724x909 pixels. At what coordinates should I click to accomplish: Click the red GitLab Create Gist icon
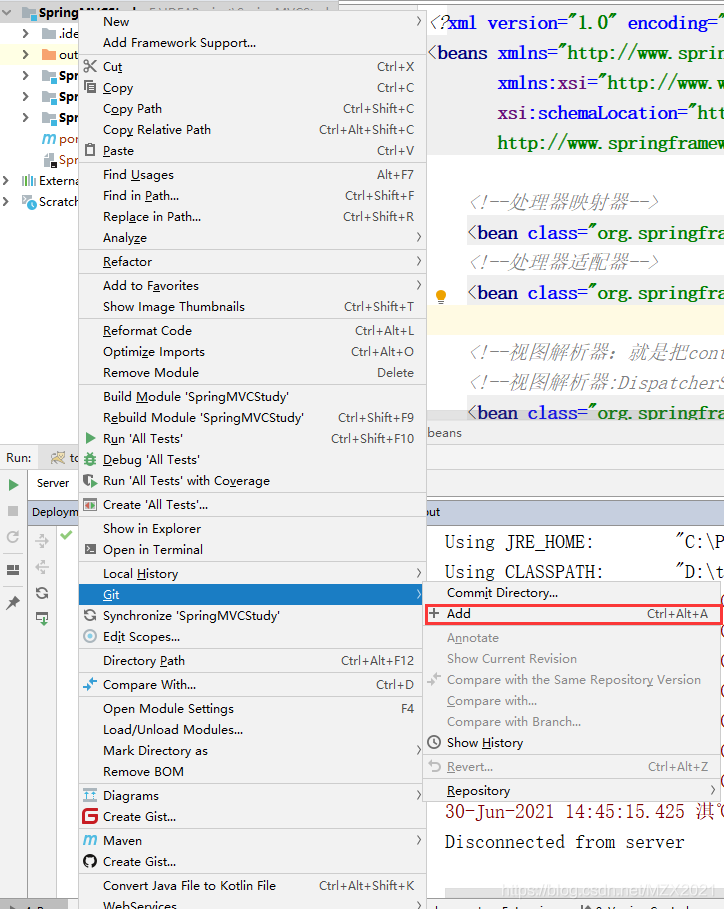(90, 816)
